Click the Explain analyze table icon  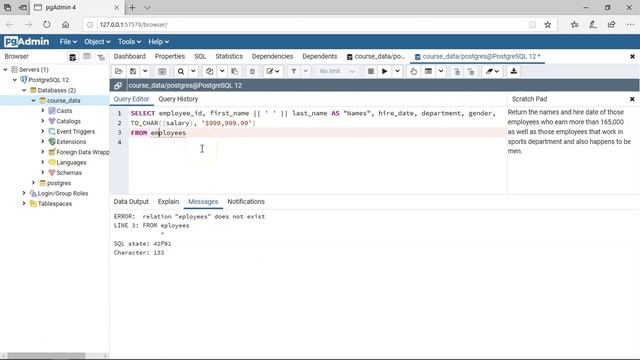428,71
